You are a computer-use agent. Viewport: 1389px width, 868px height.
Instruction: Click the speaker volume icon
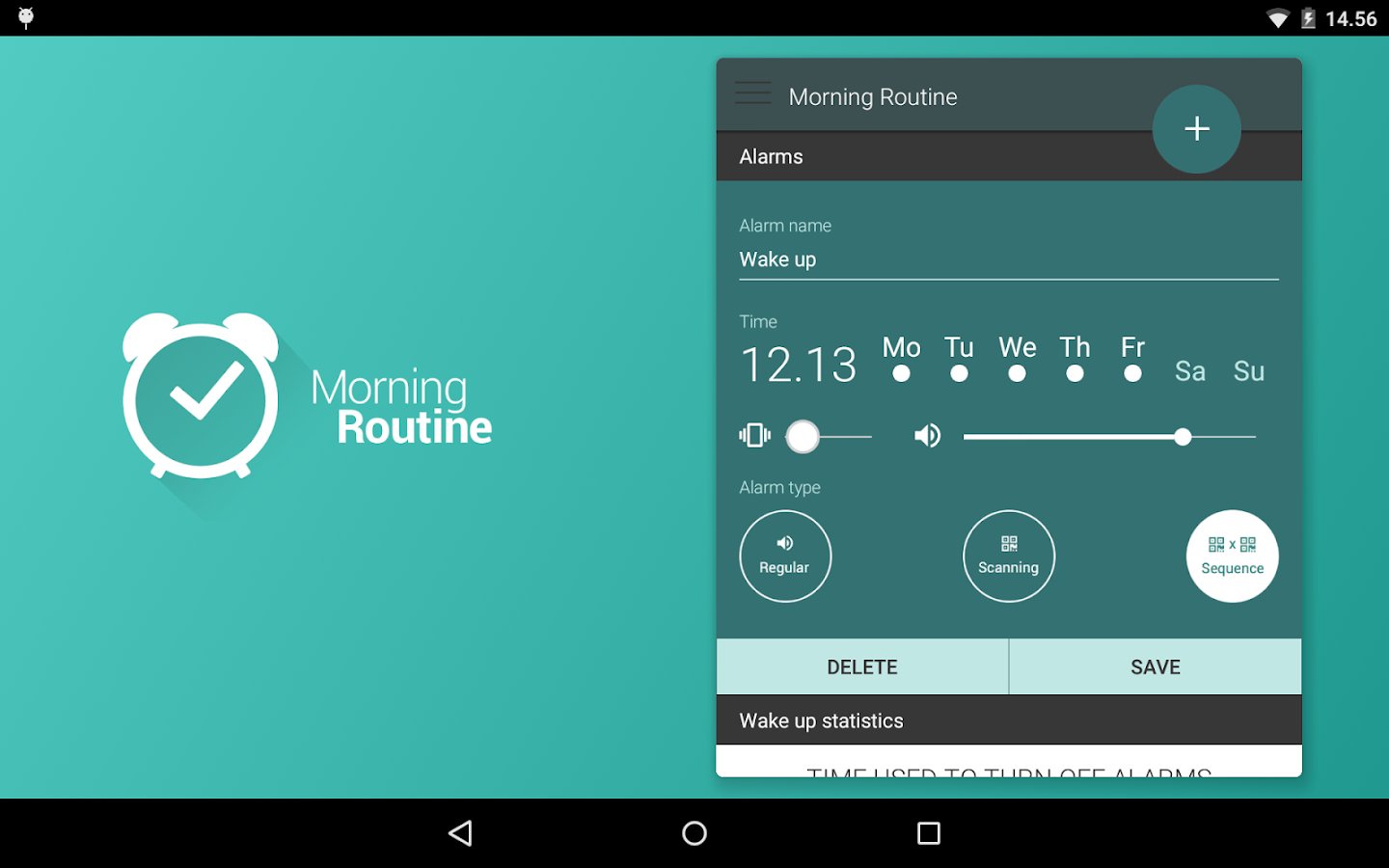(927, 435)
